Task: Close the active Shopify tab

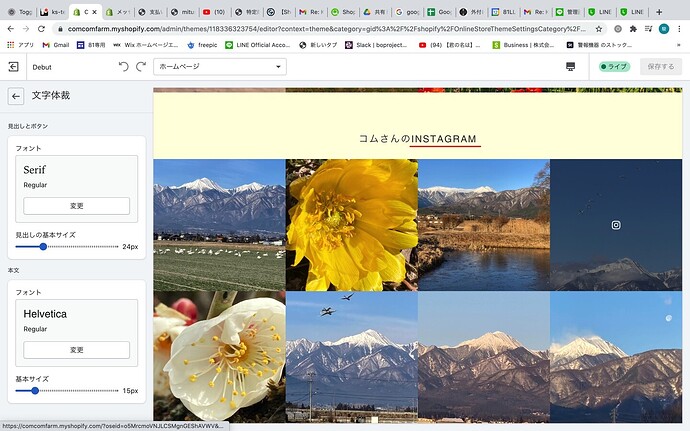Action: click(94, 12)
